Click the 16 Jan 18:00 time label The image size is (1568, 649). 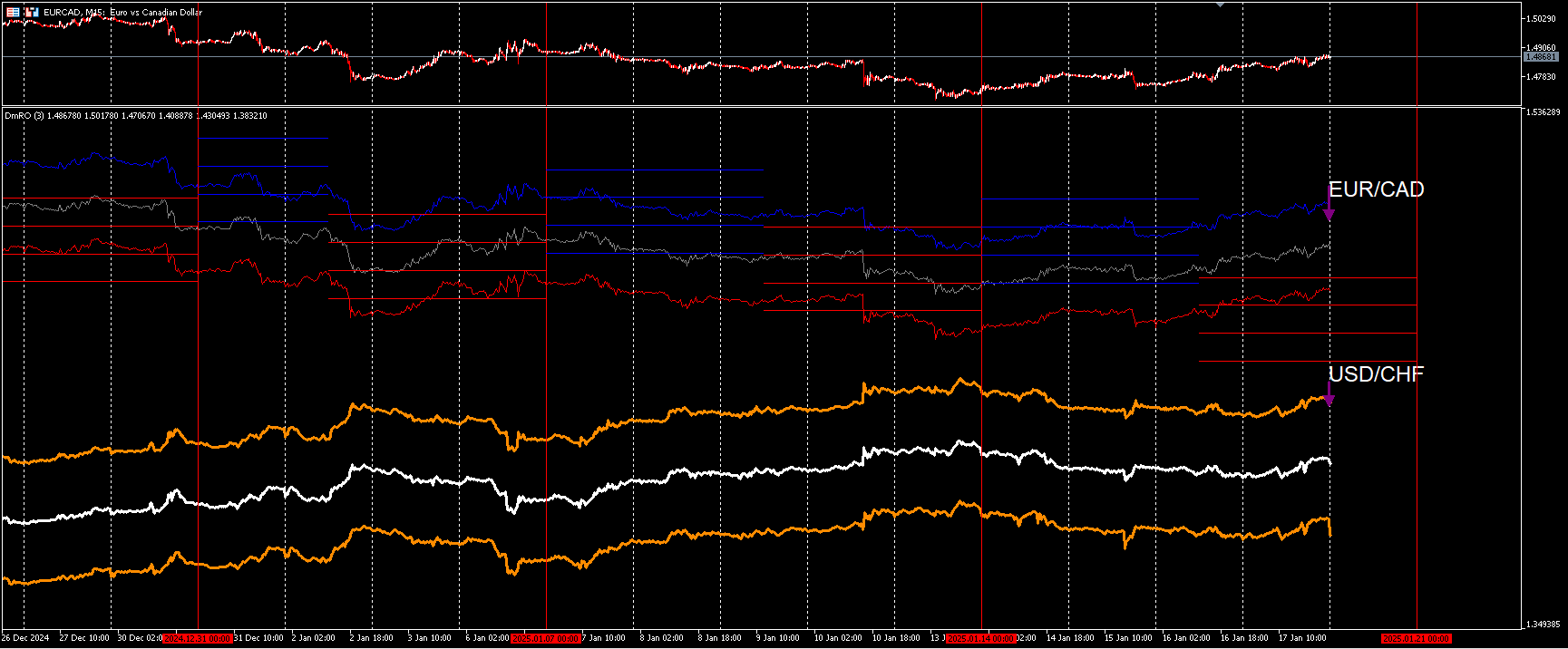[x=1244, y=638]
